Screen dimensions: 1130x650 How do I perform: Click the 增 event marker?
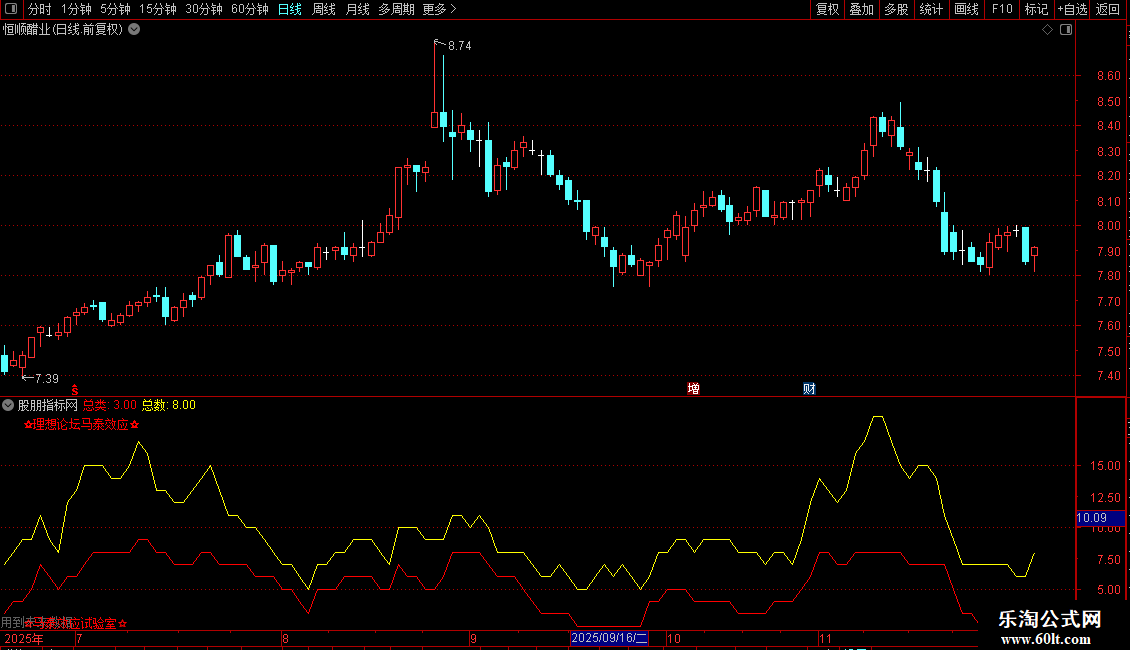693,388
